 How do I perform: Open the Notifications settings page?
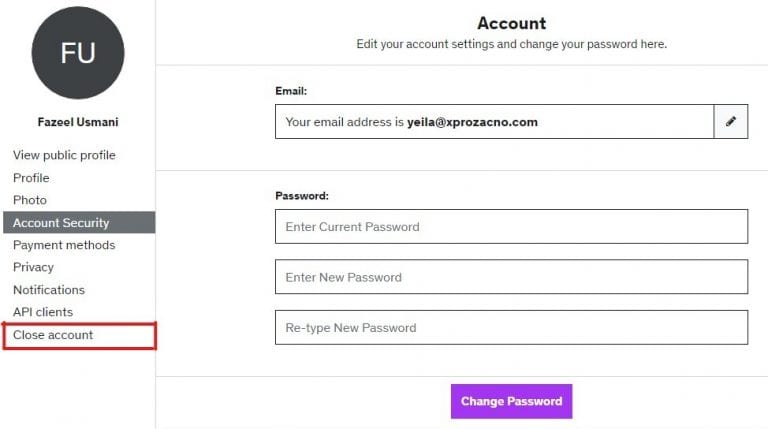49,290
